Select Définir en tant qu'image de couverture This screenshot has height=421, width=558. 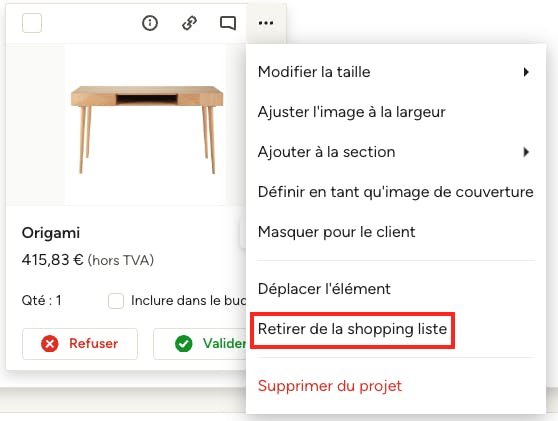pos(396,192)
